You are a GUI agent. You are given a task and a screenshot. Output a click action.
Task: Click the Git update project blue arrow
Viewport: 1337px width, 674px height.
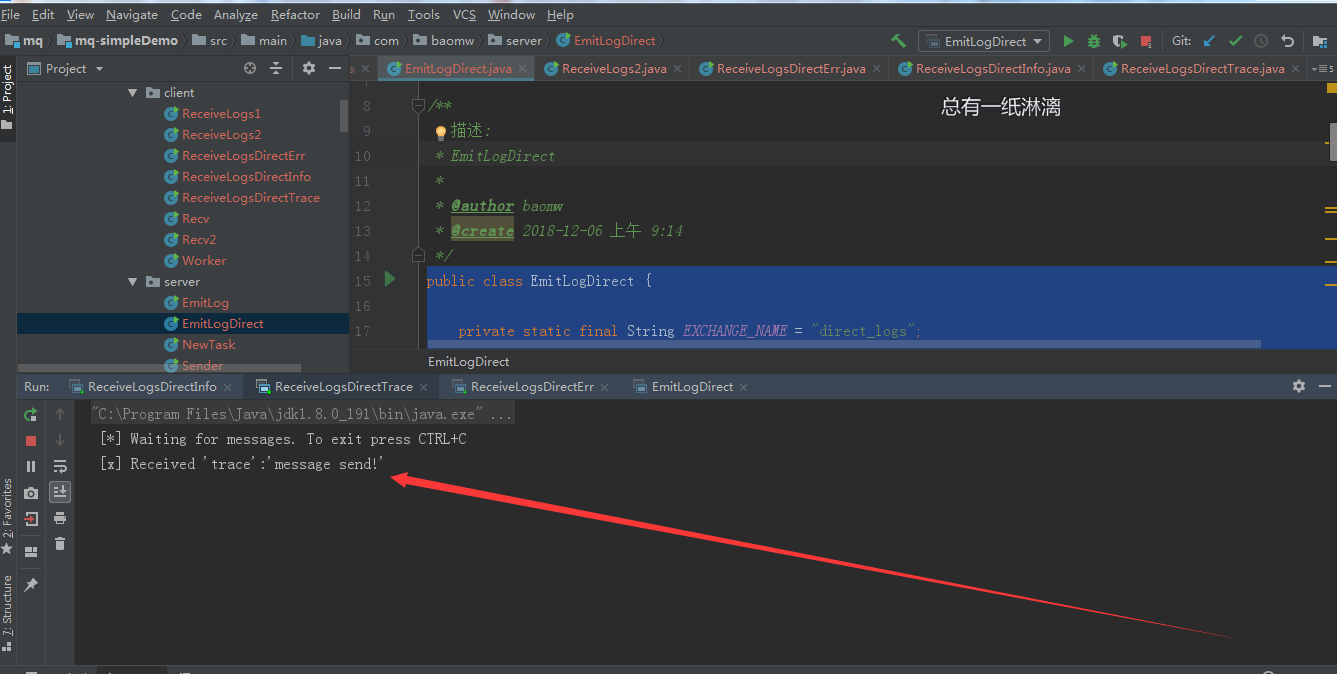[1209, 41]
